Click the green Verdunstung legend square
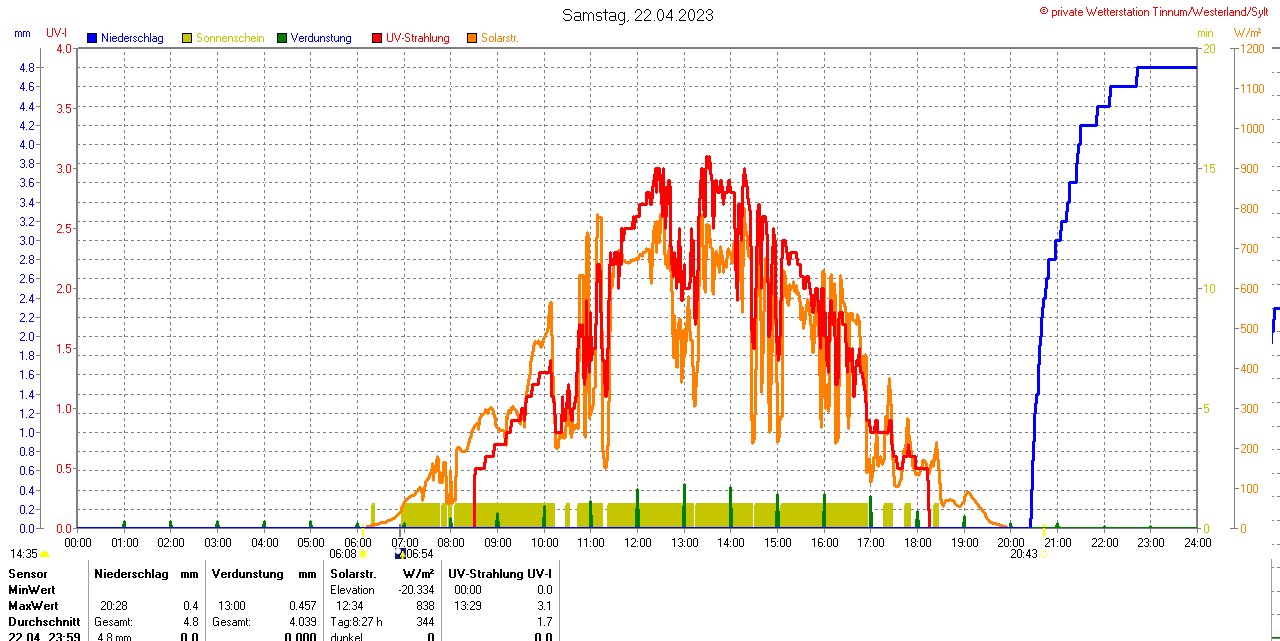The width and height of the screenshot is (1280, 641). click(282, 38)
